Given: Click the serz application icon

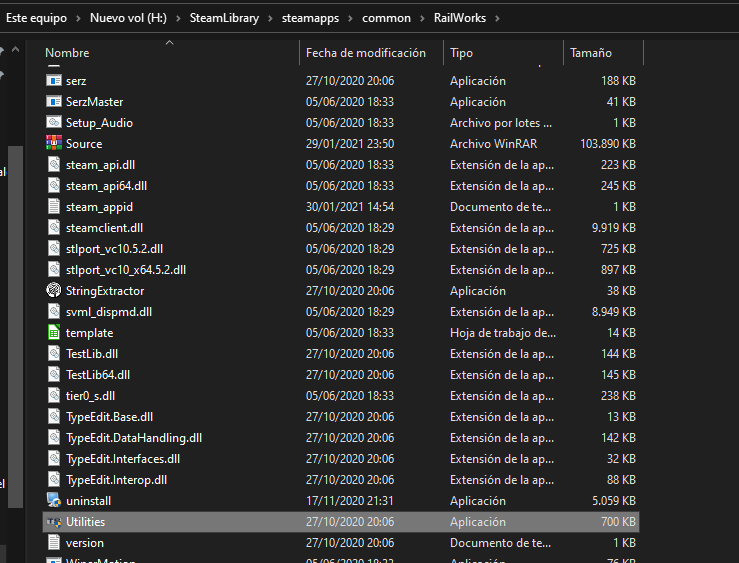Looking at the screenshot, I should 54,81.
